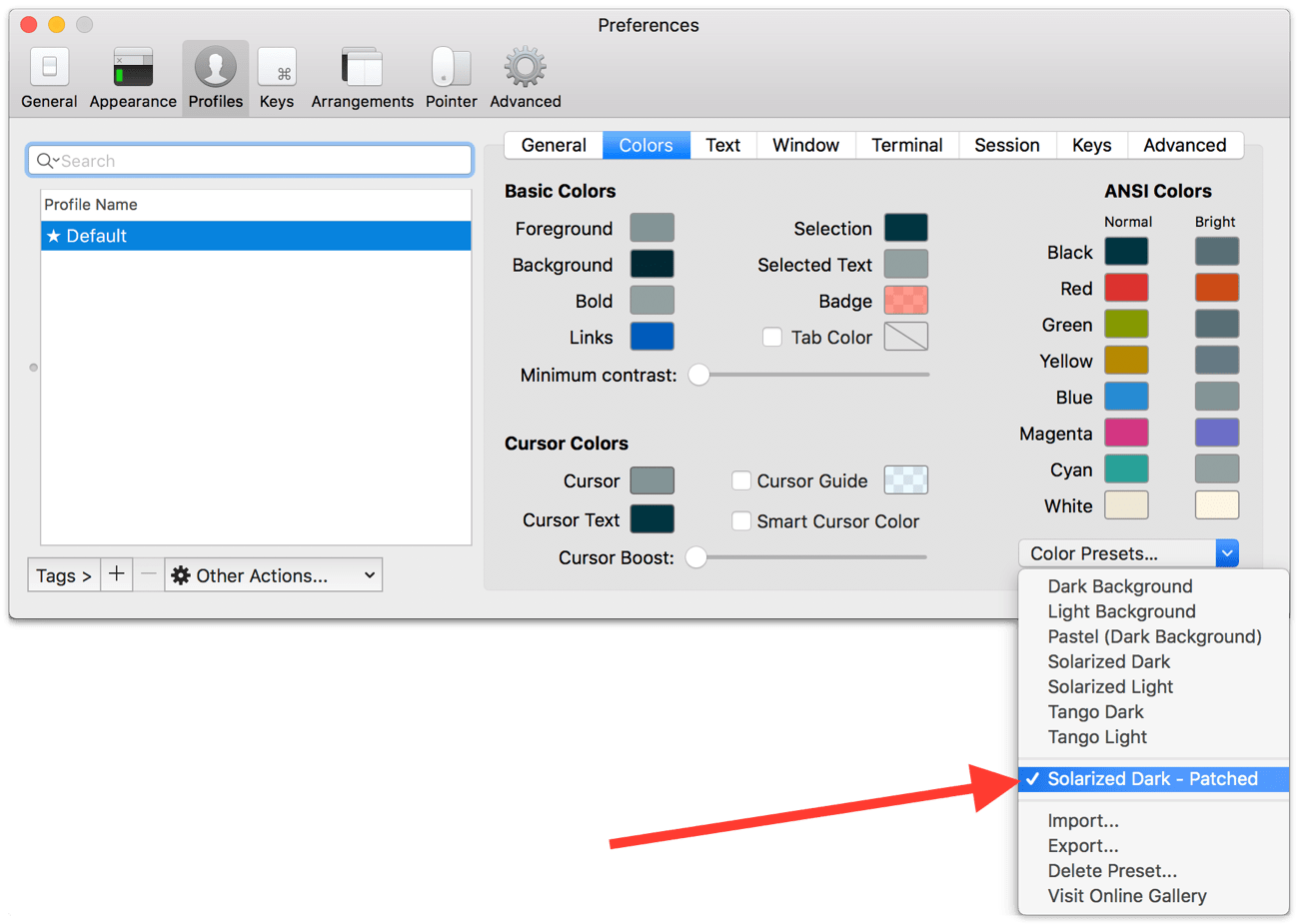This screenshot has height=924, width=1299.
Task: Open the Appearance preferences pane
Action: click(133, 78)
